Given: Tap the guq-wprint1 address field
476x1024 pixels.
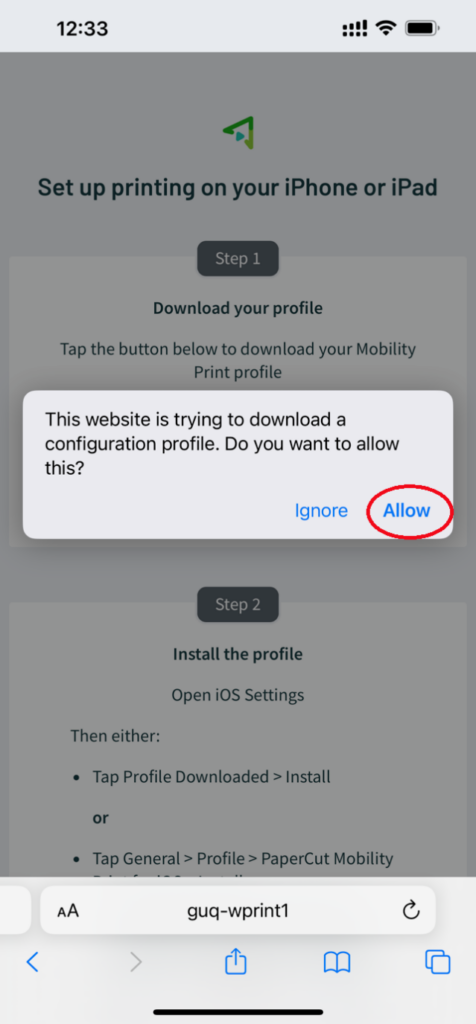Looking at the screenshot, I should click(x=238, y=910).
